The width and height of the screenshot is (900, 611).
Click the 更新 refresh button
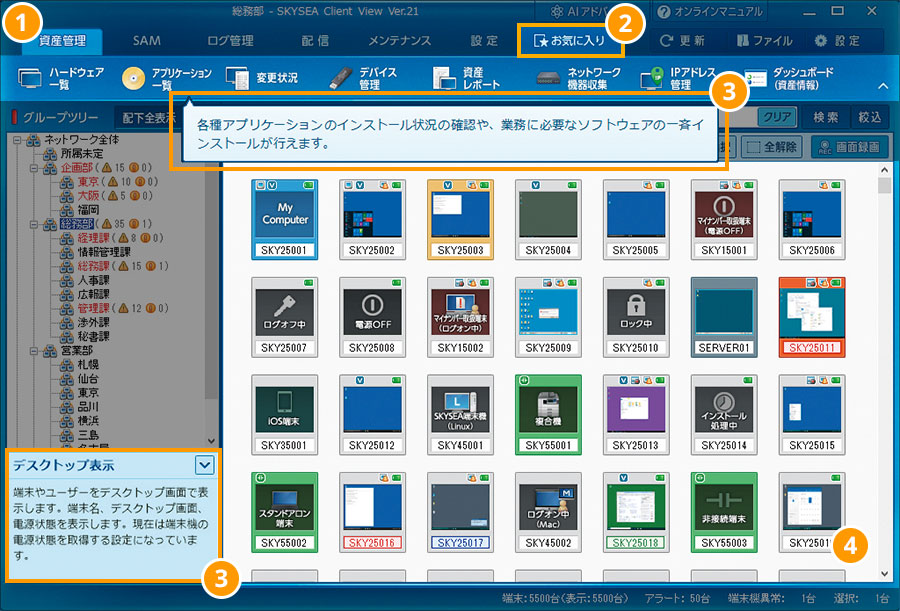[x=683, y=41]
